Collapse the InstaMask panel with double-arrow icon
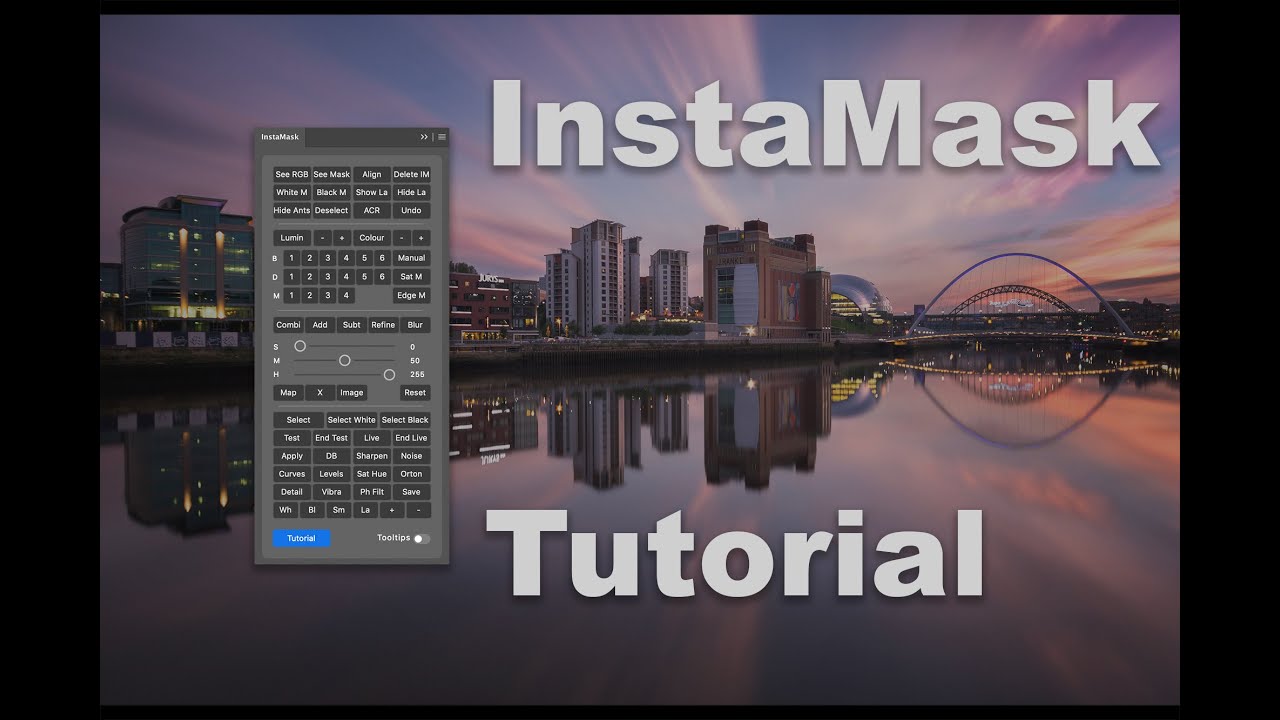This screenshot has width=1280, height=720. click(424, 137)
